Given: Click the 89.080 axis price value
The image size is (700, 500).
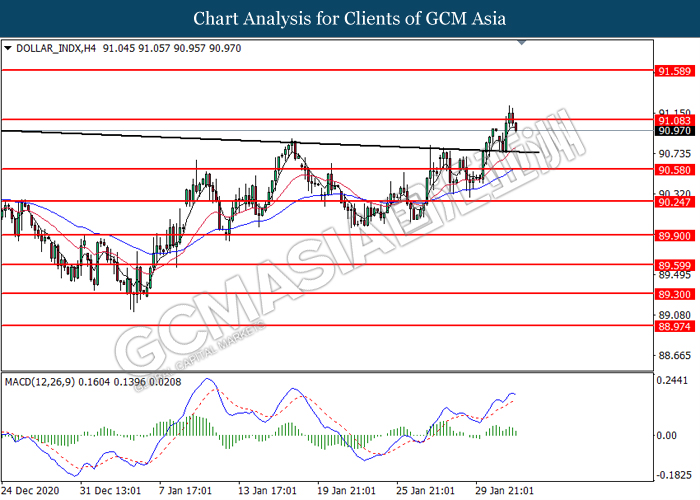Looking at the screenshot, I should point(675,315).
